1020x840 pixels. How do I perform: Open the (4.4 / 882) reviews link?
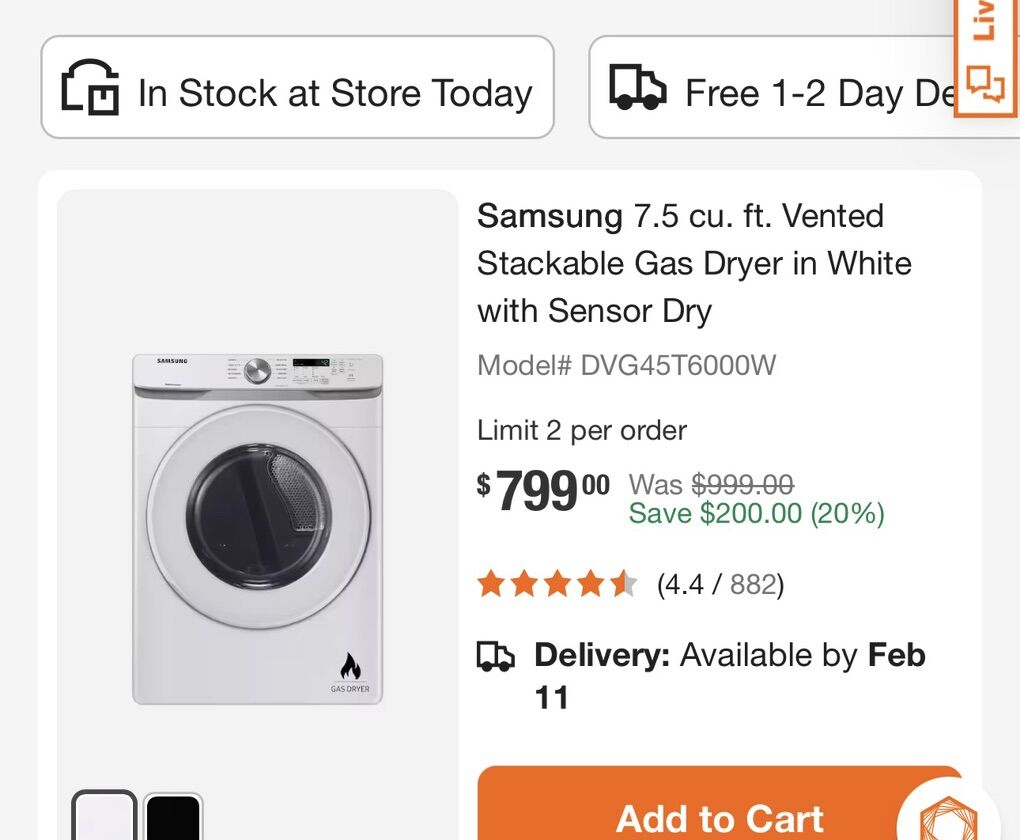[x=720, y=584]
